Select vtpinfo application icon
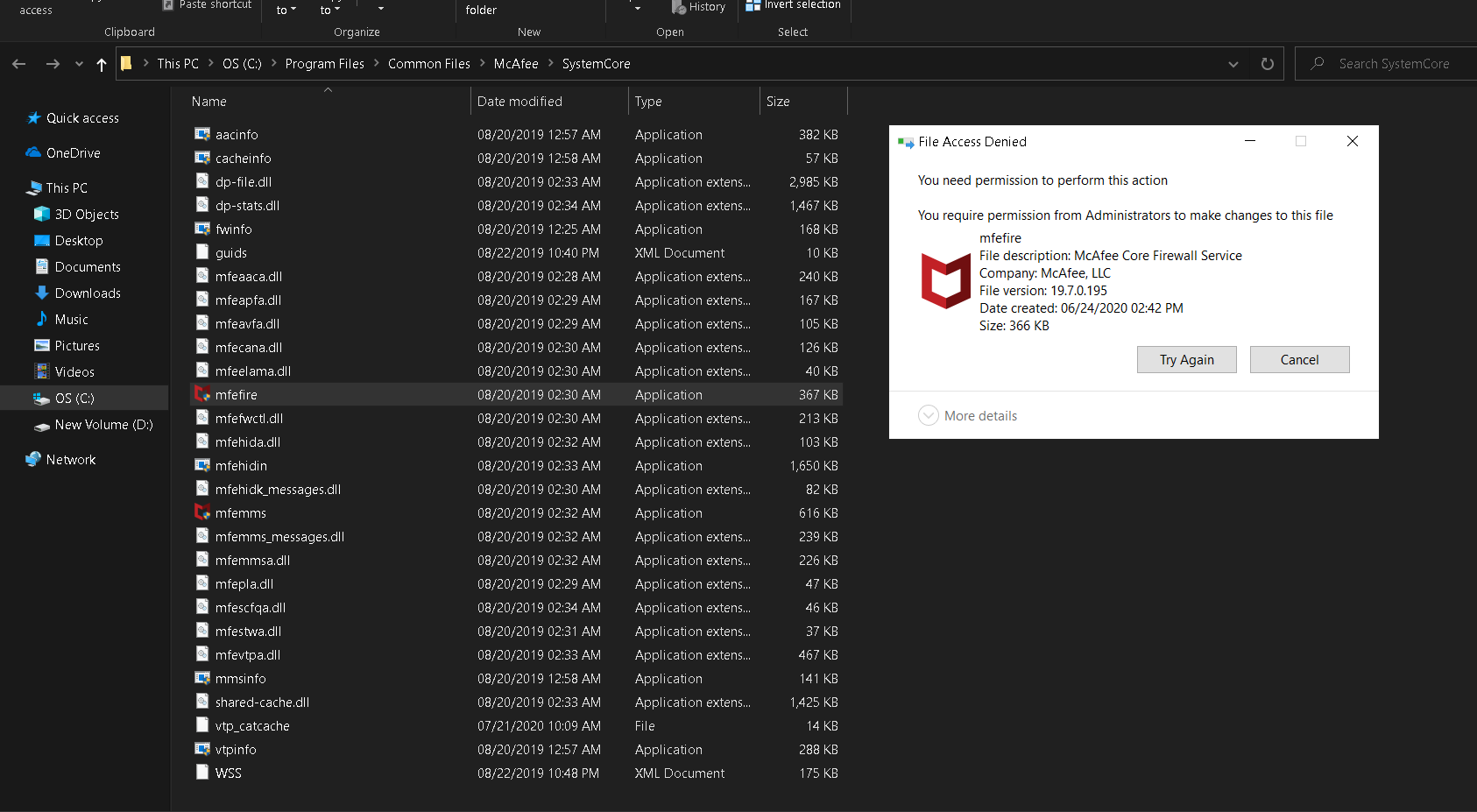The width and height of the screenshot is (1477, 812). tap(202, 749)
